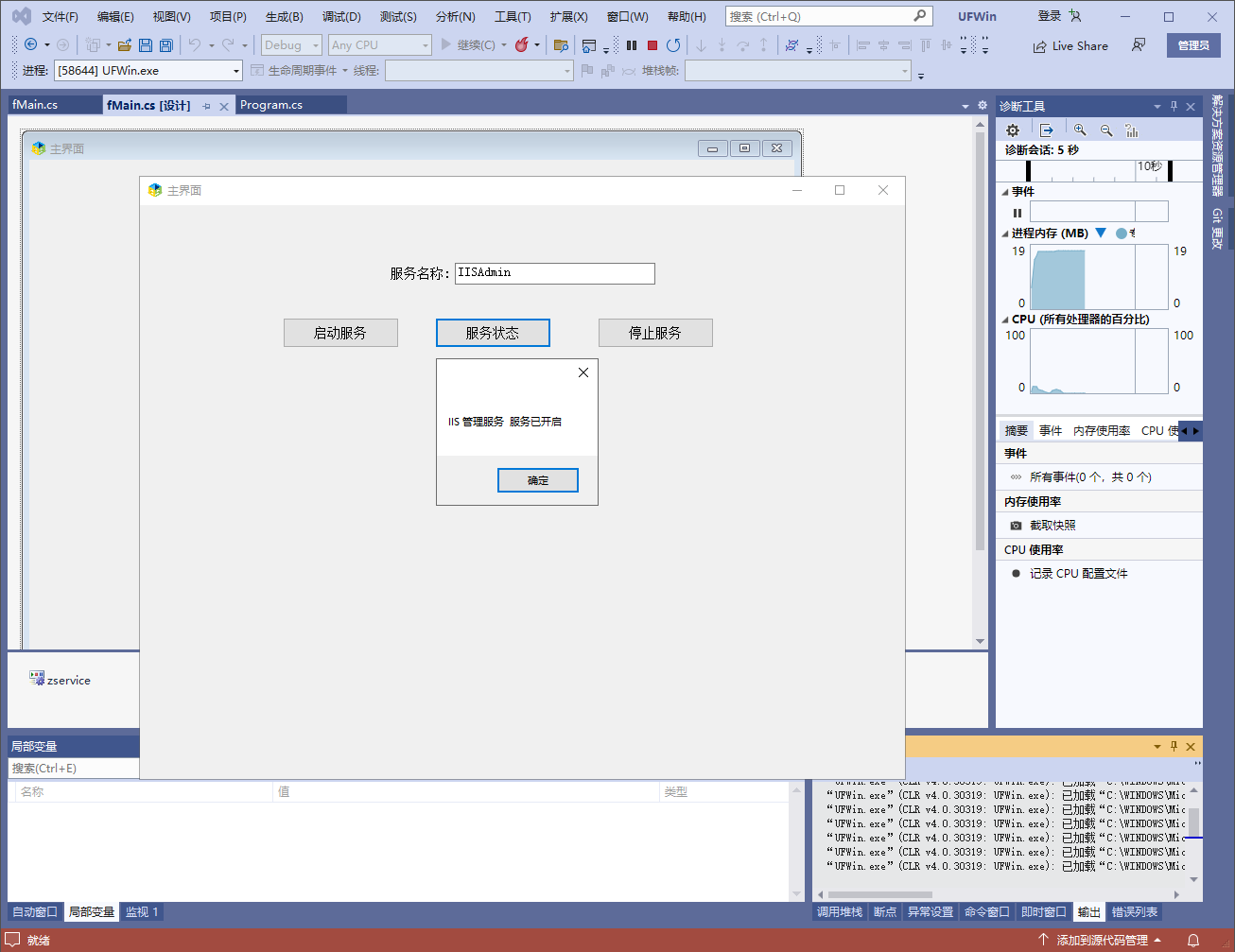The image size is (1235, 952).
Task: Open the Watch 1 tab
Action: [x=142, y=911]
